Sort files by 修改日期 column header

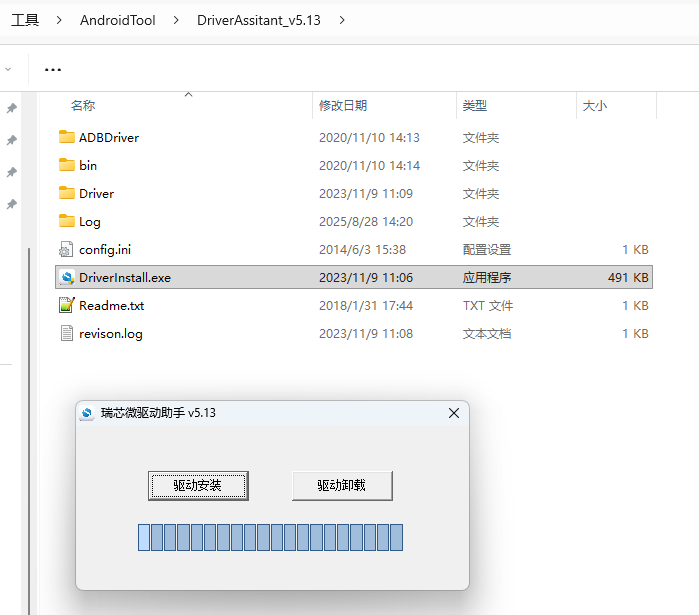tap(343, 106)
